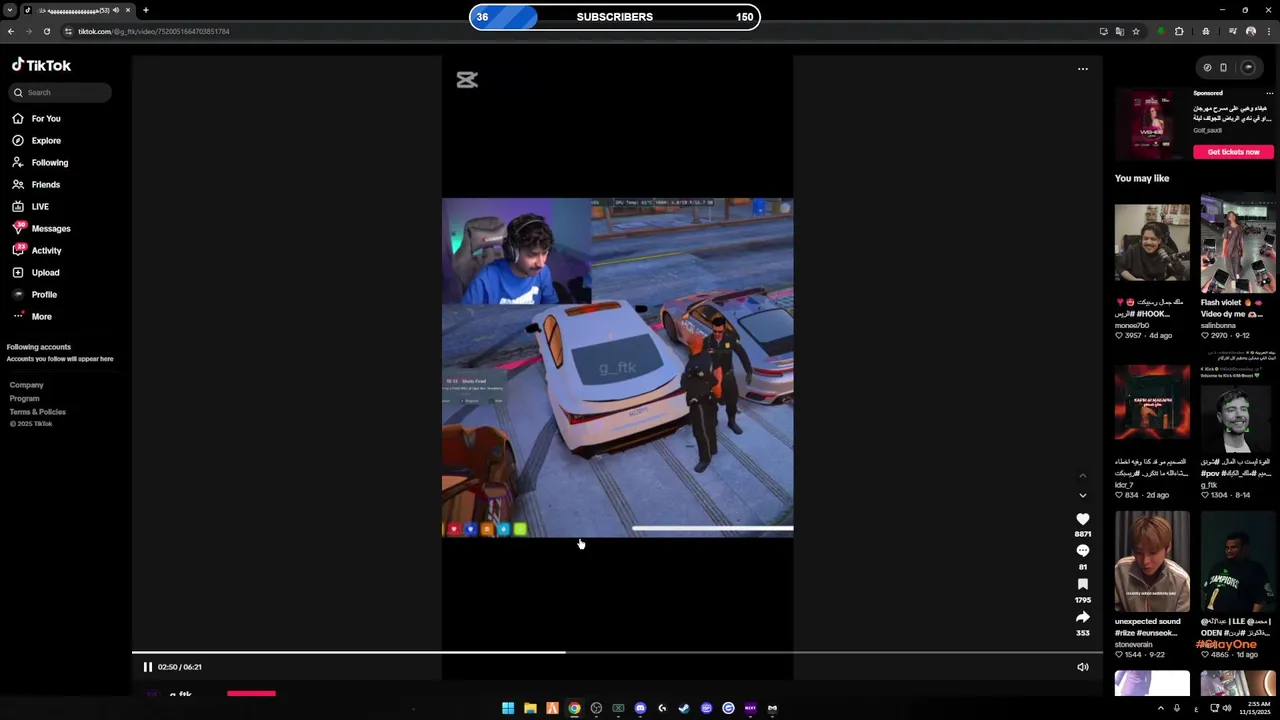1280x720 pixels.
Task: Show hidden system tray icons
Action: coord(1160,708)
